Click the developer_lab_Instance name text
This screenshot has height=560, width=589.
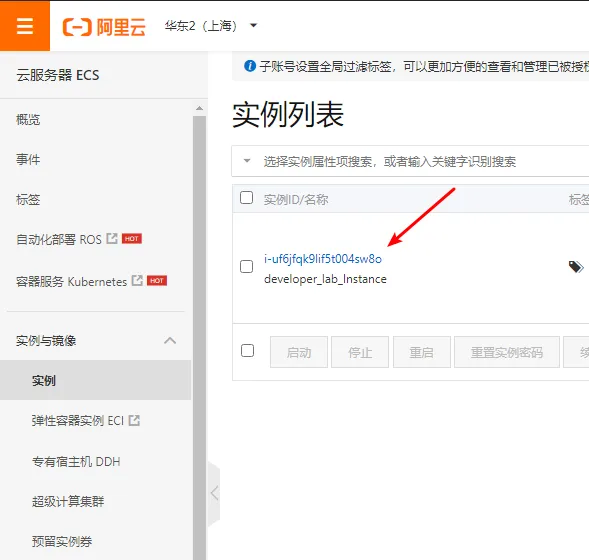(x=325, y=279)
